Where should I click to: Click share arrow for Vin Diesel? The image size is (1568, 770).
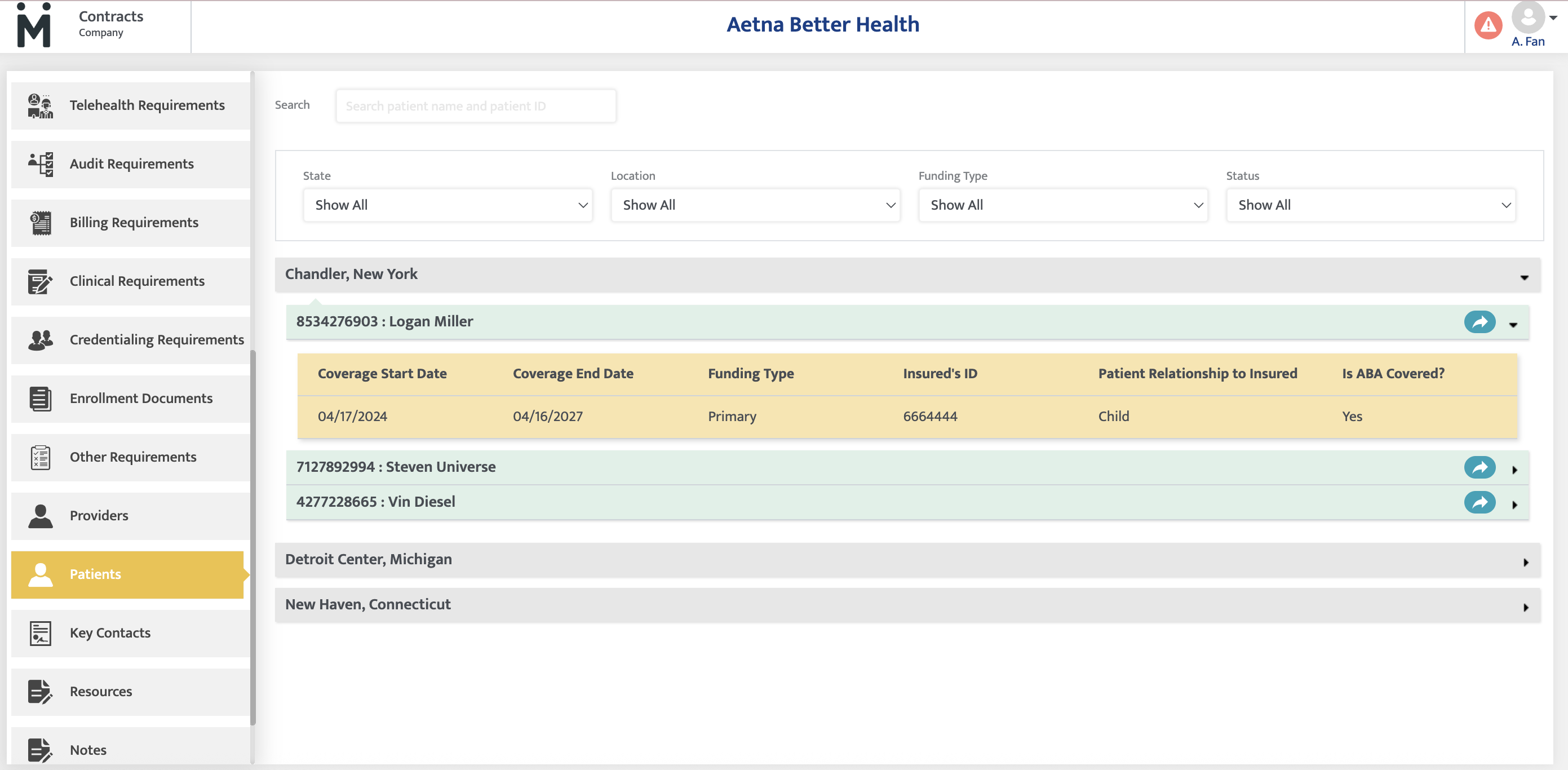pos(1480,502)
